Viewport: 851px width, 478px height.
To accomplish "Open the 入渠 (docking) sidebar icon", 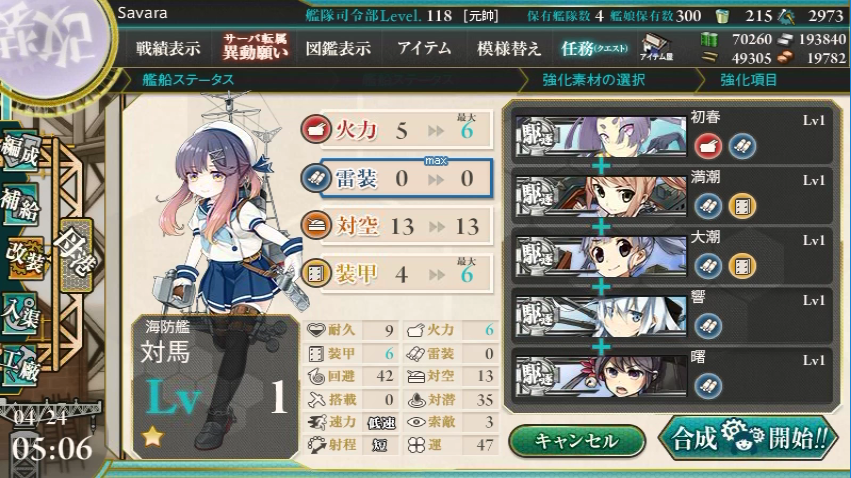I will click(21, 313).
